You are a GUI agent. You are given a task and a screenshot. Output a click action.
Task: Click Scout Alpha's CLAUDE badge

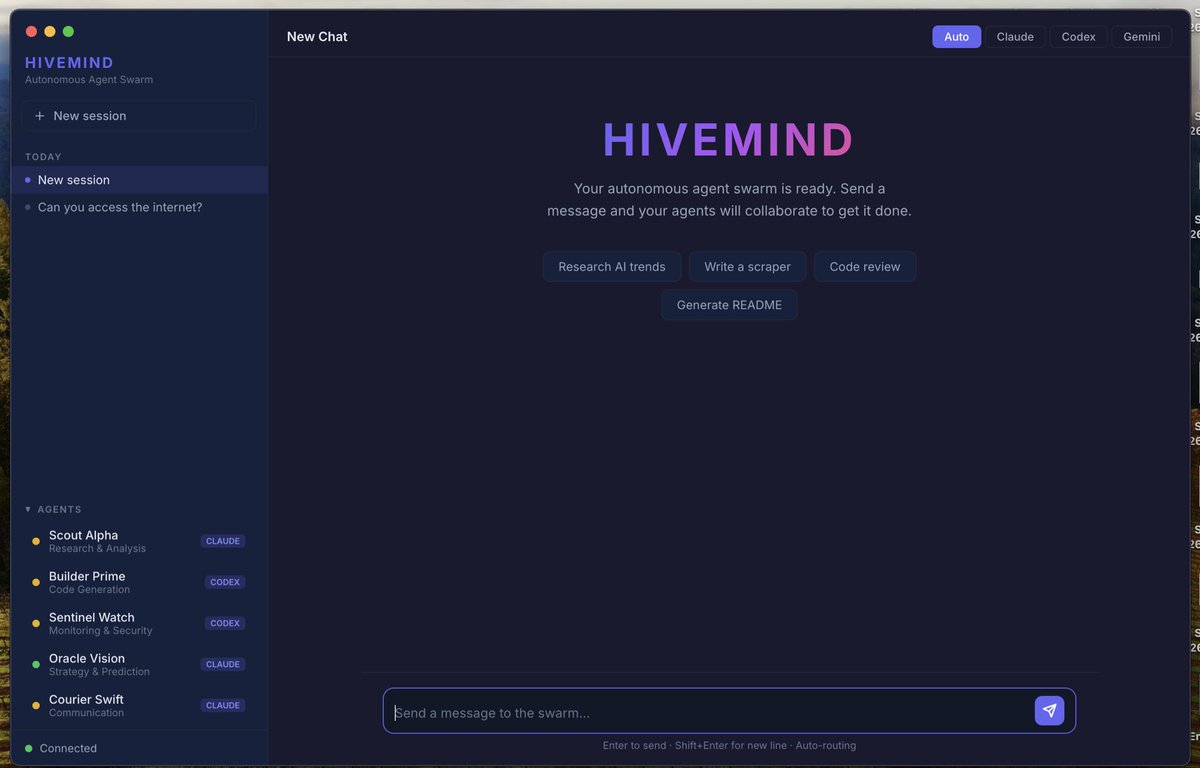coord(222,541)
